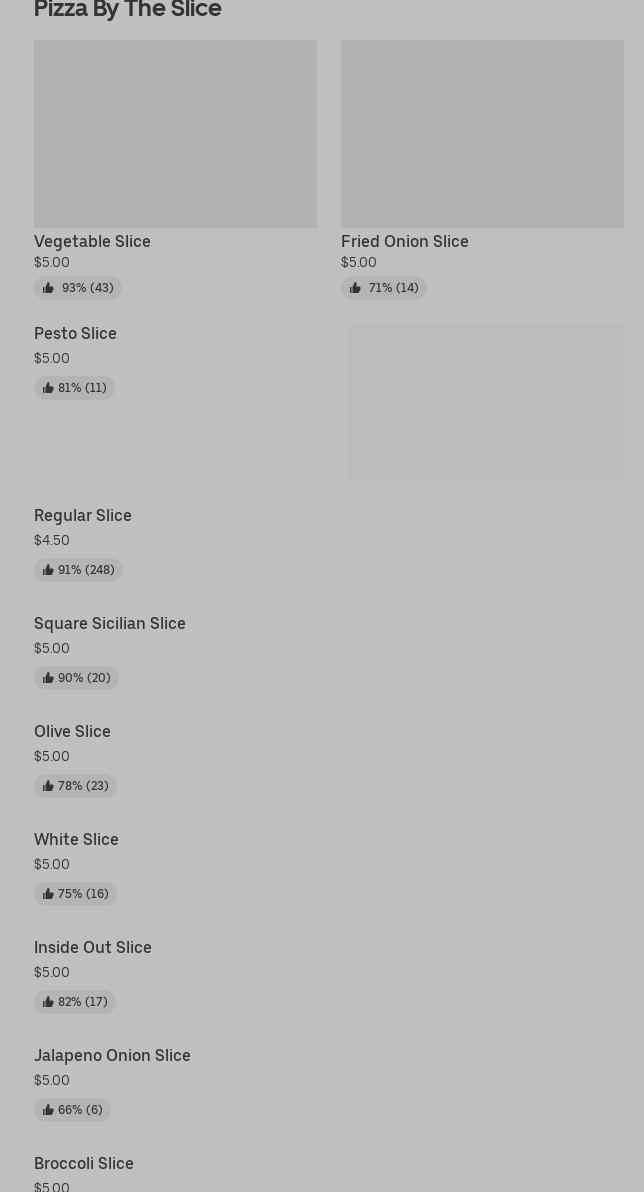Viewport: 644px width, 1192px height.
Task: Click thumbs-up icon under Regular Slice
Action: pyautogui.click(x=48, y=570)
